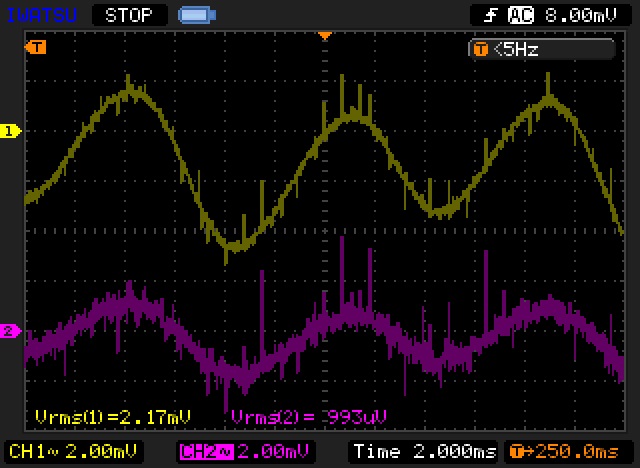
Task: Click the CH2 2.00mV vertical scale value
Action: coord(273,452)
